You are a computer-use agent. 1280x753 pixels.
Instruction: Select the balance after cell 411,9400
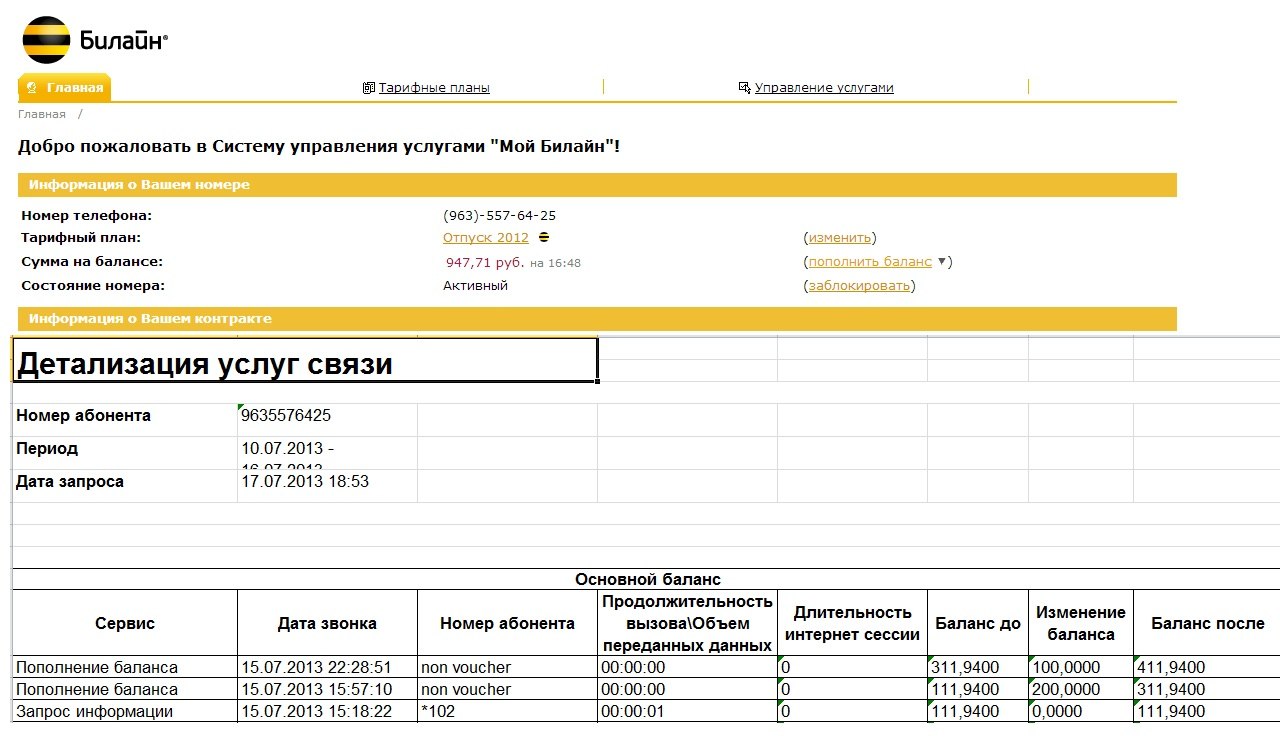click(1207, 667)
